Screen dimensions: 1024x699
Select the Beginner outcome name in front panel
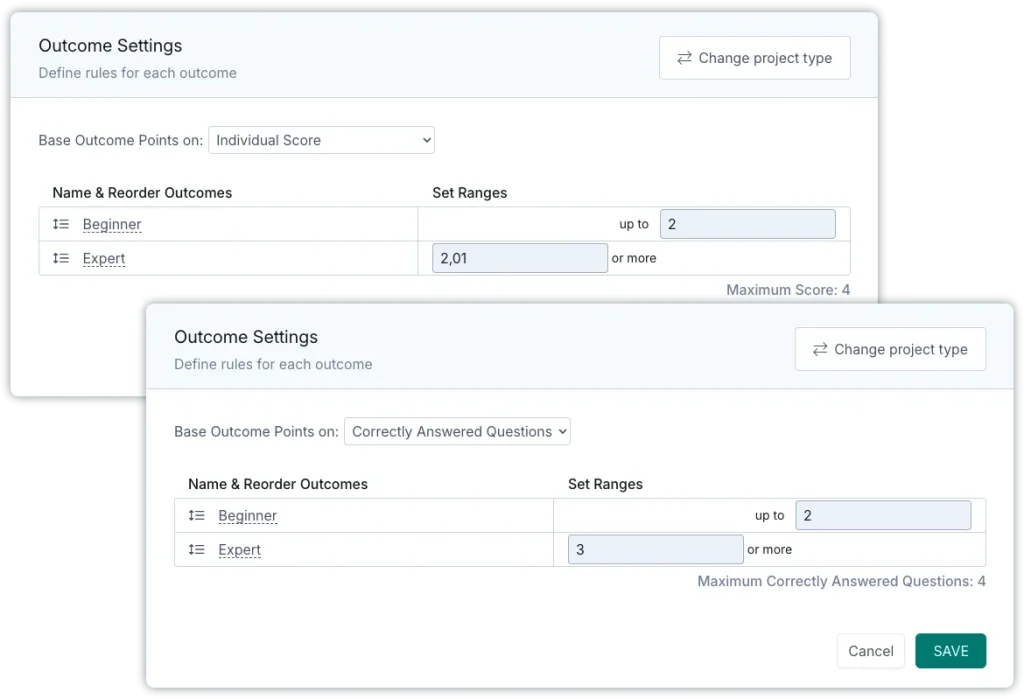click(247, 516)
